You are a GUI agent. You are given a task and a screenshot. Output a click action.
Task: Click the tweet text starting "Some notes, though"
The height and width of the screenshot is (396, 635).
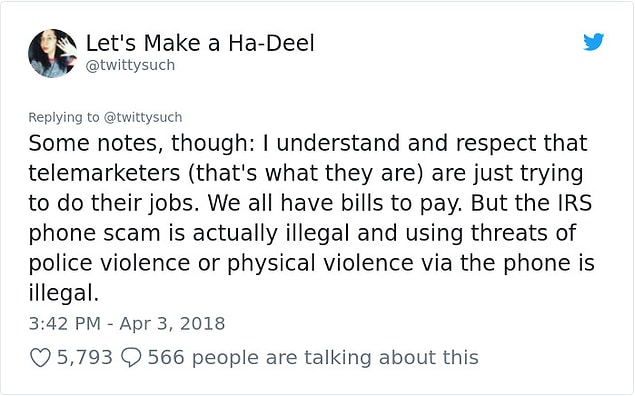tap(311, 218)
